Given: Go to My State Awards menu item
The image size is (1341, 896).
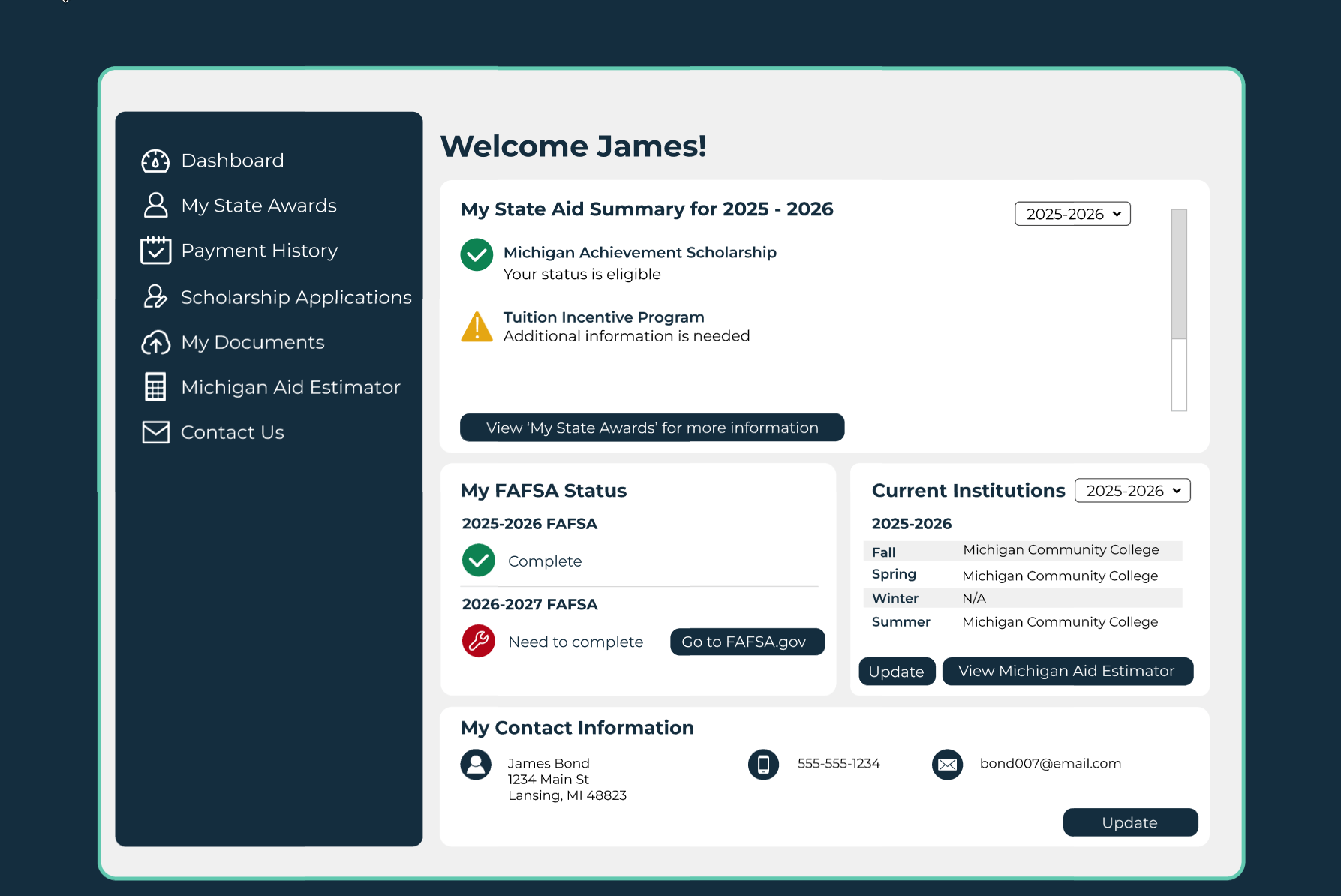Looking at the screenshot, I should [x=259, y=205].
